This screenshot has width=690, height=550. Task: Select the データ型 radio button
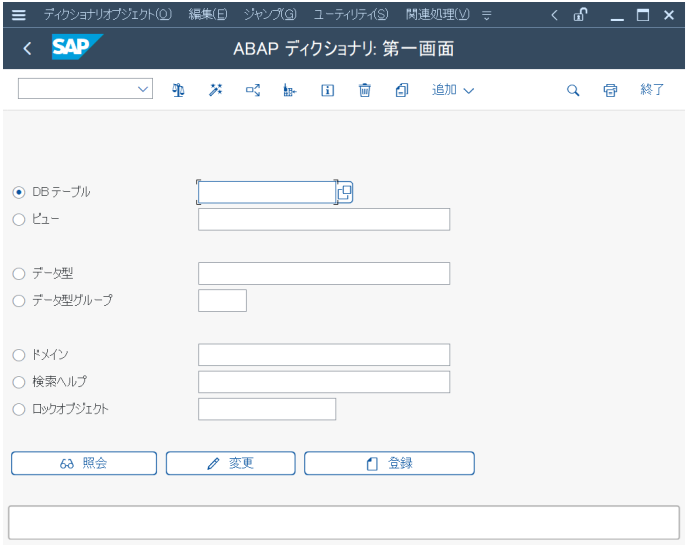pos(19,274)
